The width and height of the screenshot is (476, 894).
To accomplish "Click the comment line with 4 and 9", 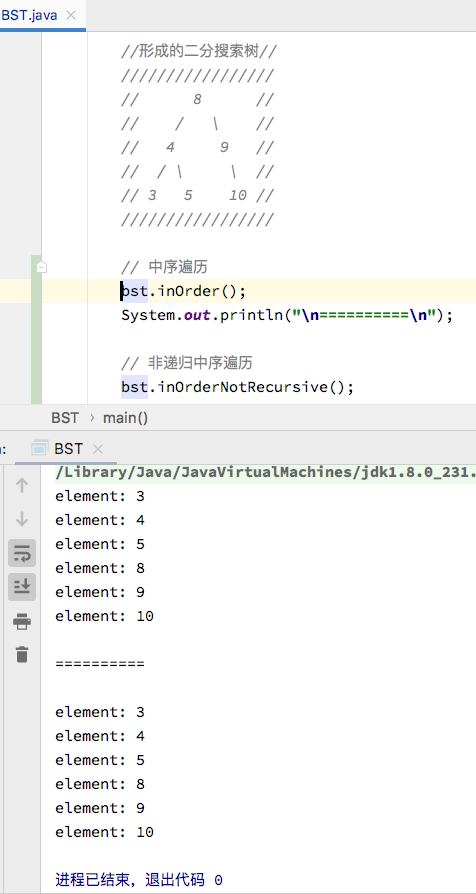I will click(197, 148).
